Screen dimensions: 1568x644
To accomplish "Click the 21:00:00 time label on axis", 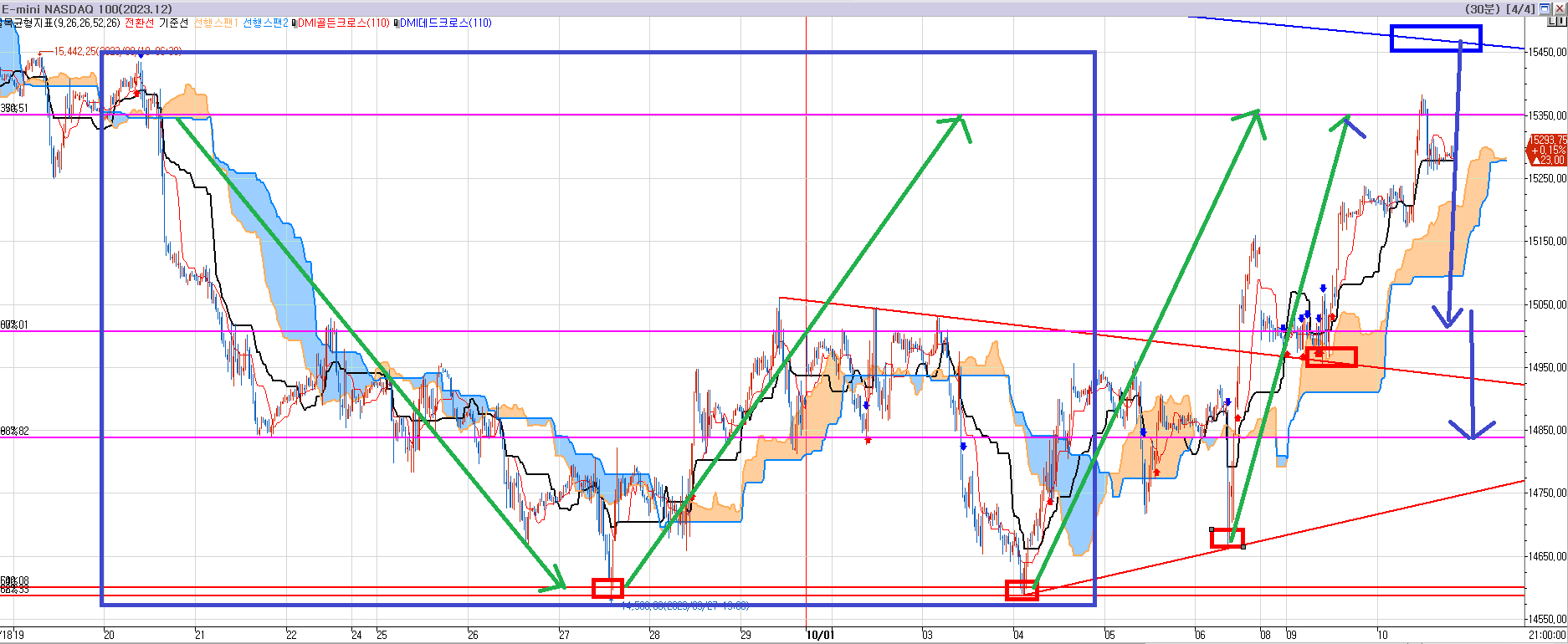I will [1548, 635].
